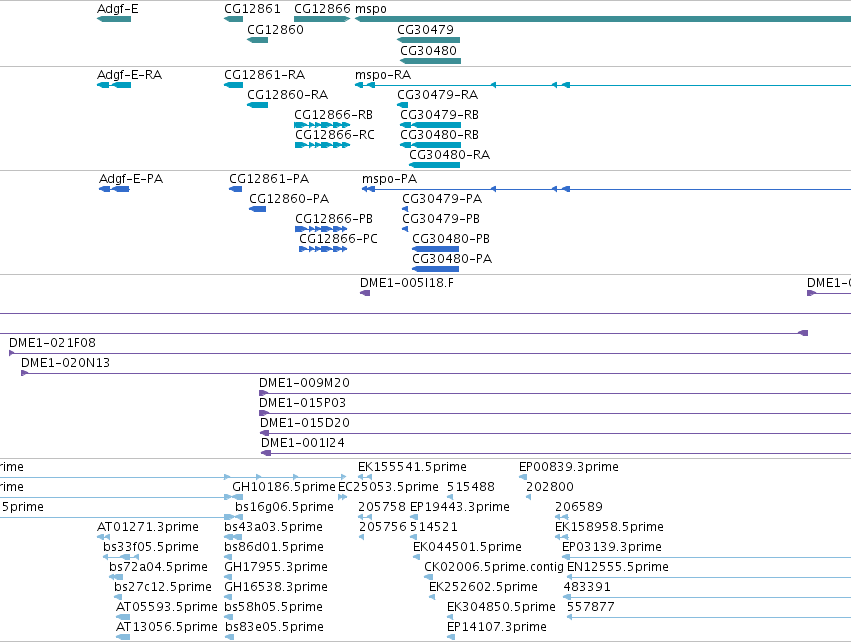Select the DME1-009M20 clone
Viewport: 851px width, 642px height.
tap(555, 393)
